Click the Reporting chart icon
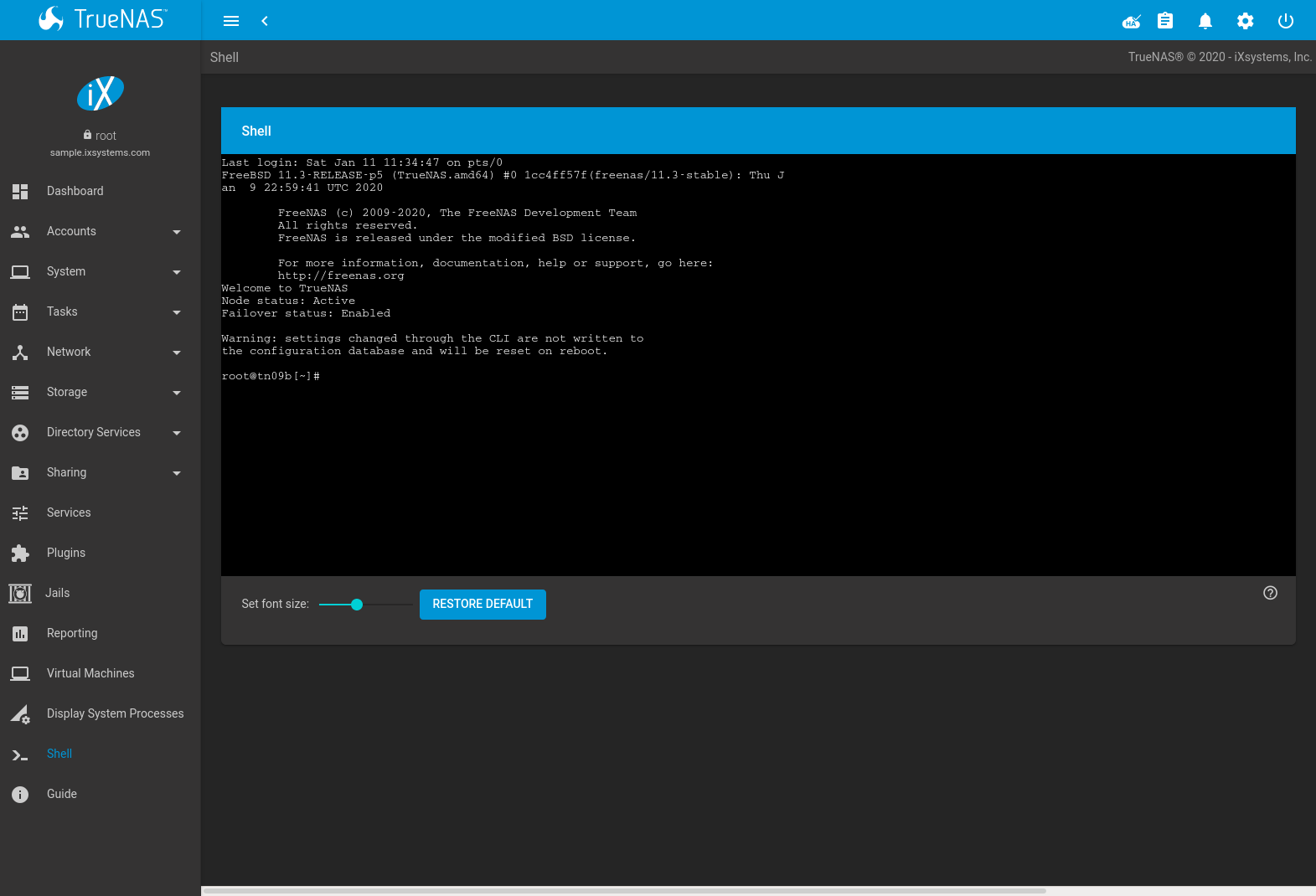 [20, 634]
